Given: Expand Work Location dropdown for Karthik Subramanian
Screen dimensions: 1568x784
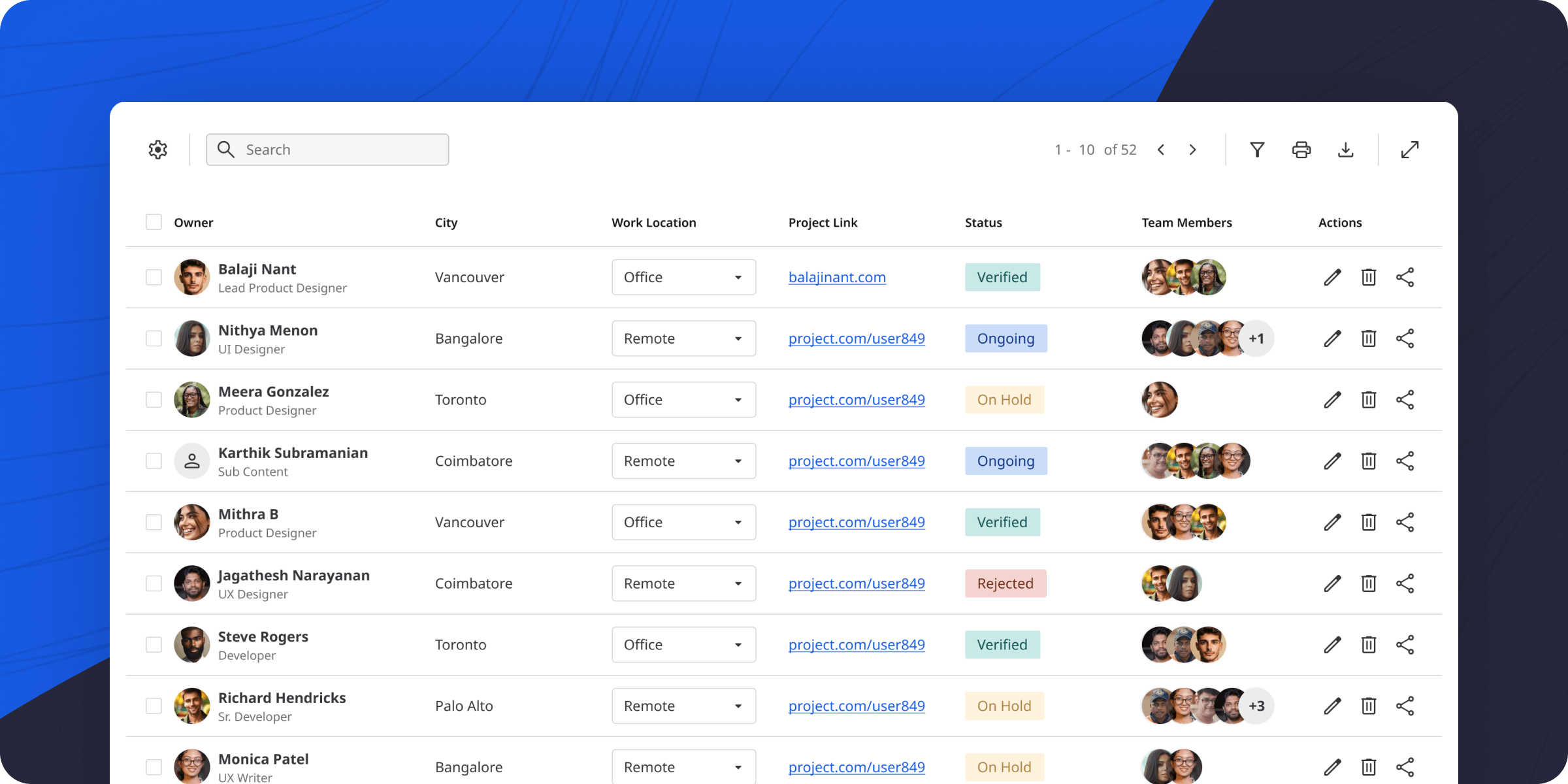Looking at the screenshot, I should pos(737,460).
